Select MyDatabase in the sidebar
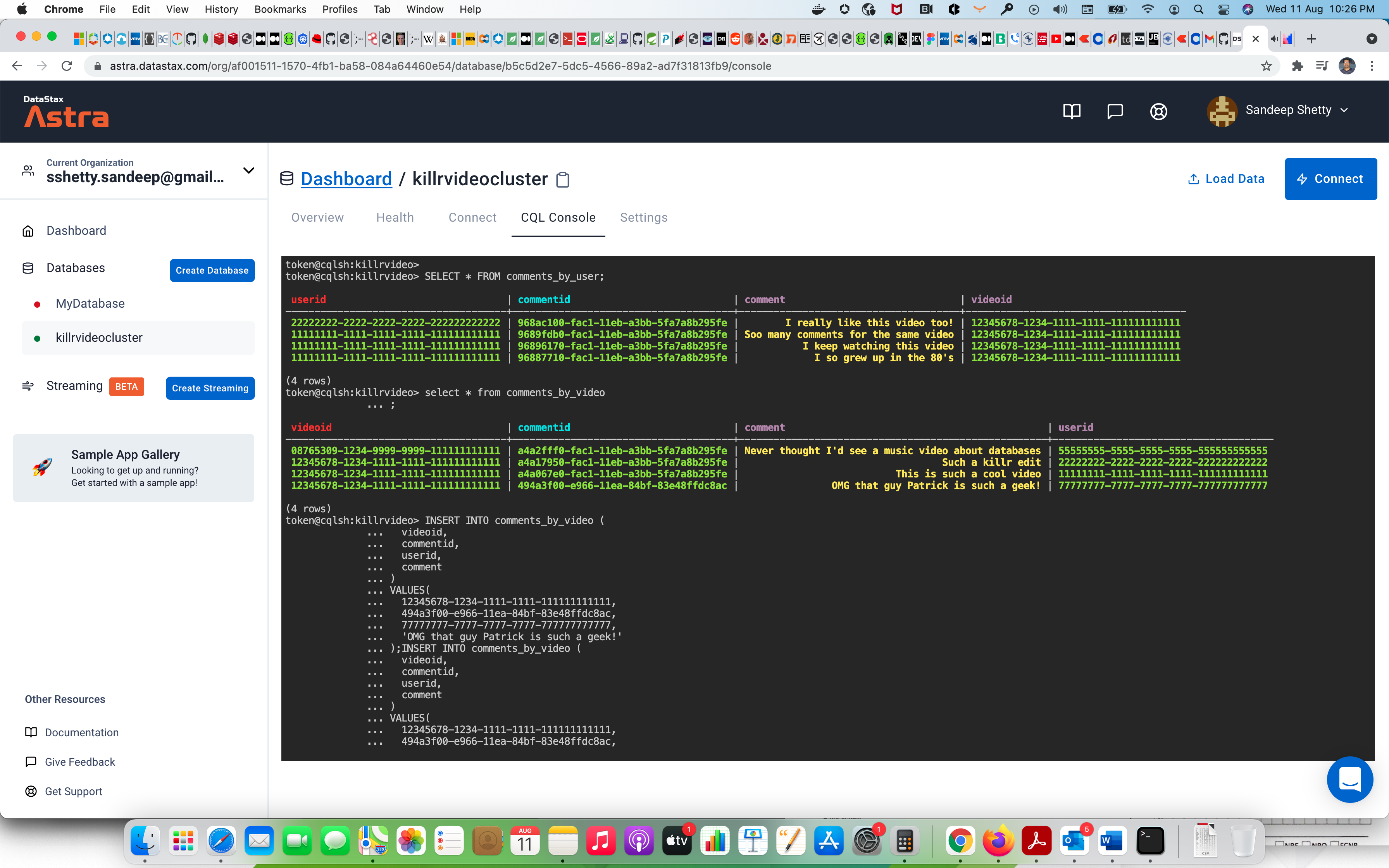Screen dimensions: 1389x868 (x=90, y=304)
